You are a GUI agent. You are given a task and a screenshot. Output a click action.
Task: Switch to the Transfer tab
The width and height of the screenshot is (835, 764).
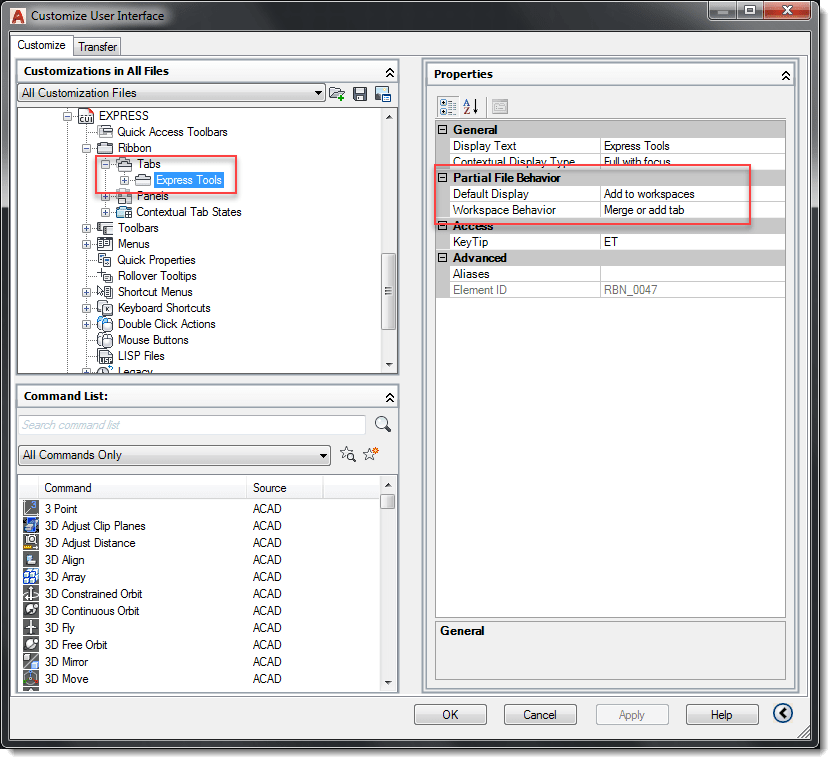point(97,46)
